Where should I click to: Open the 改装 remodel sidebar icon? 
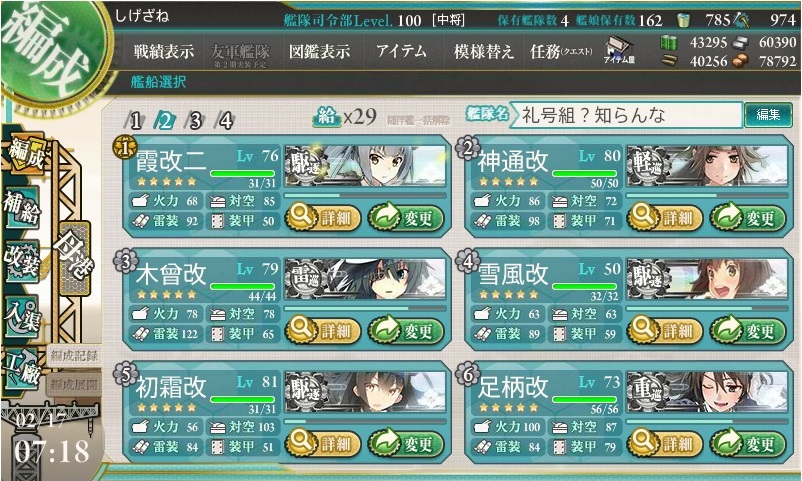pyautogui.click(x=21, y=260)
